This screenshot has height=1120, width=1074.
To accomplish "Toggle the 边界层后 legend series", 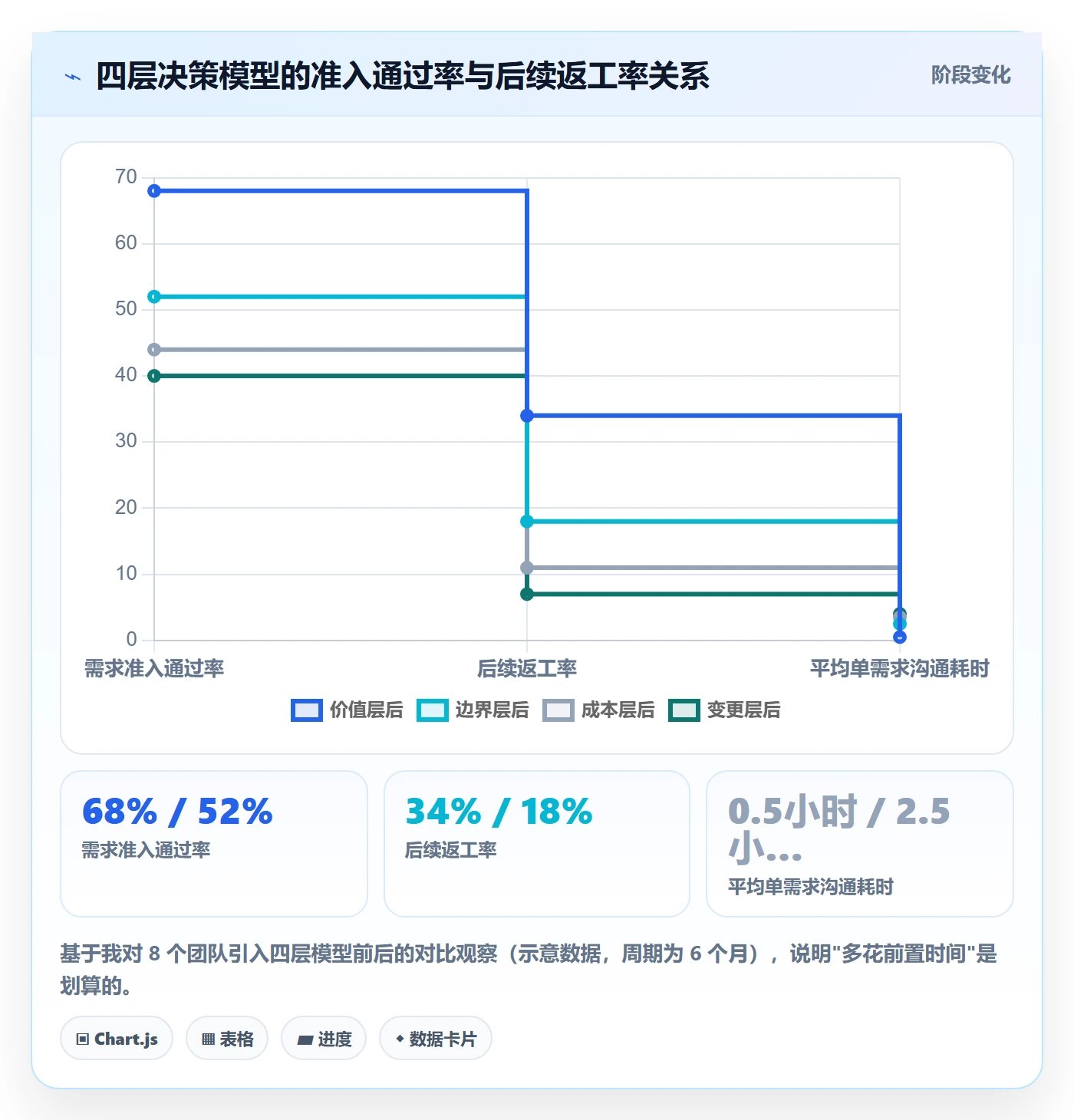I will [473, 710].
